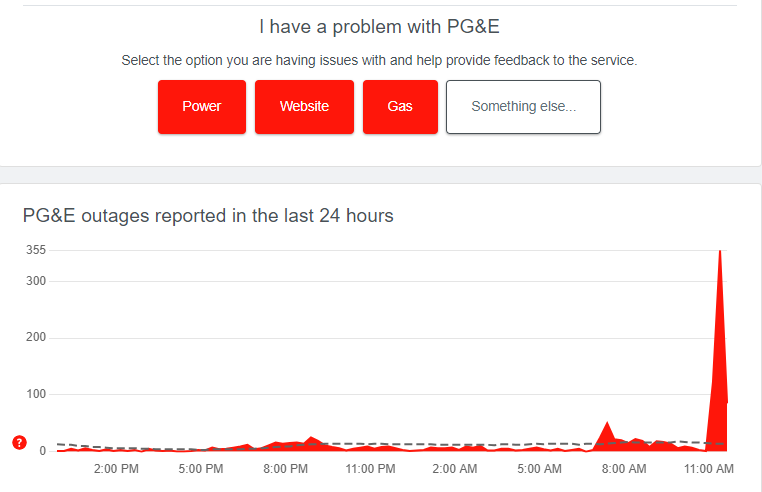The width and height of the screenshot is (762, 492).
Task: Click the 'Select the option' instruction text
Action: point(379,60)
